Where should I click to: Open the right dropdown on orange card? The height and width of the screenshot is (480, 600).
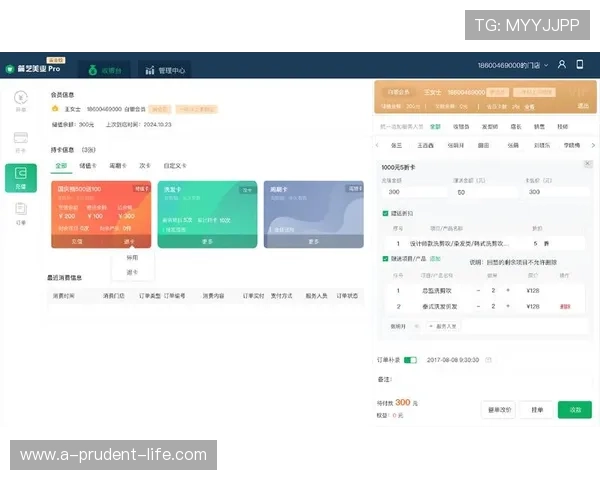129,242
